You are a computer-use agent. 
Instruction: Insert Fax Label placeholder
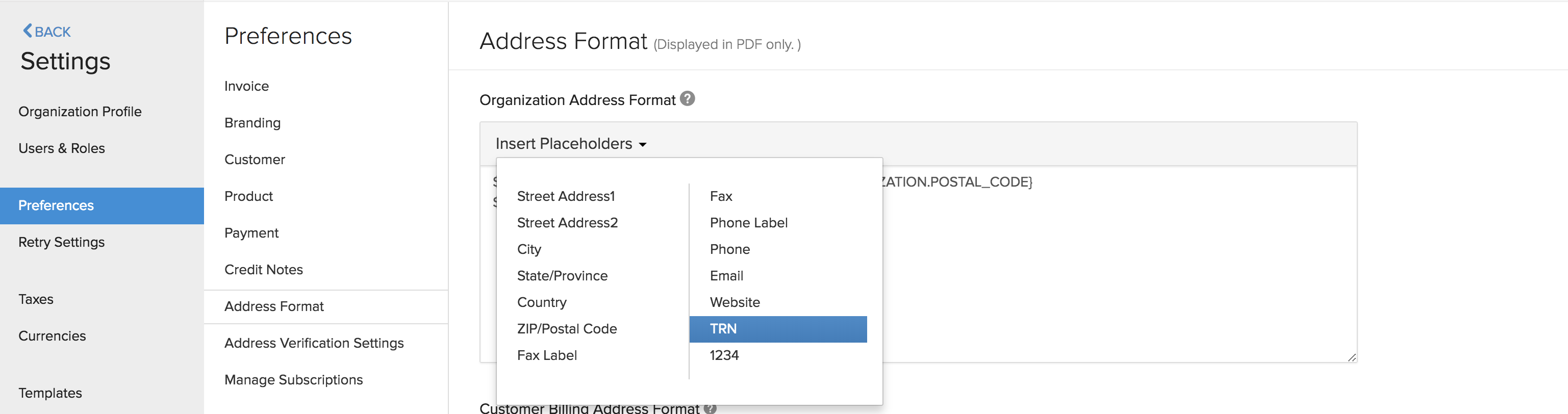point(547,355)
